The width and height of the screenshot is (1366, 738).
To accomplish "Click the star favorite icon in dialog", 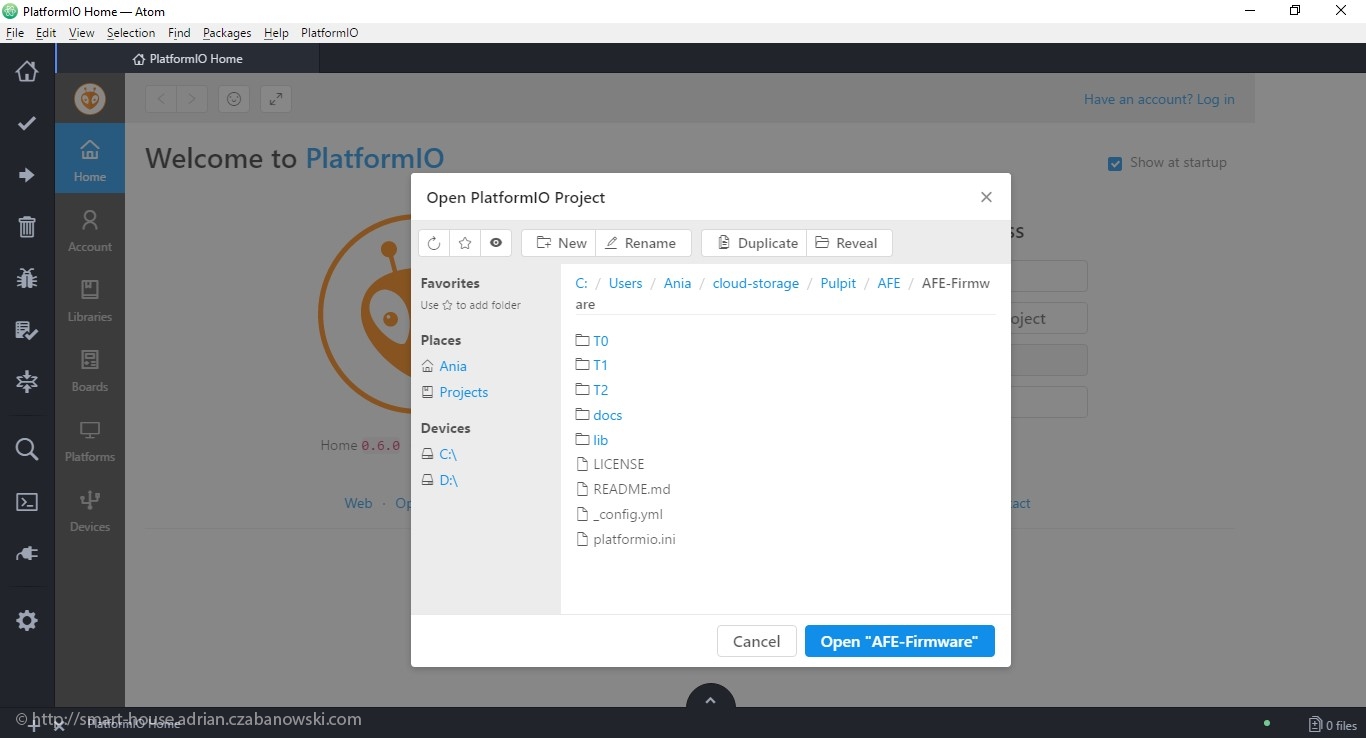I will [x=465, y=243].
